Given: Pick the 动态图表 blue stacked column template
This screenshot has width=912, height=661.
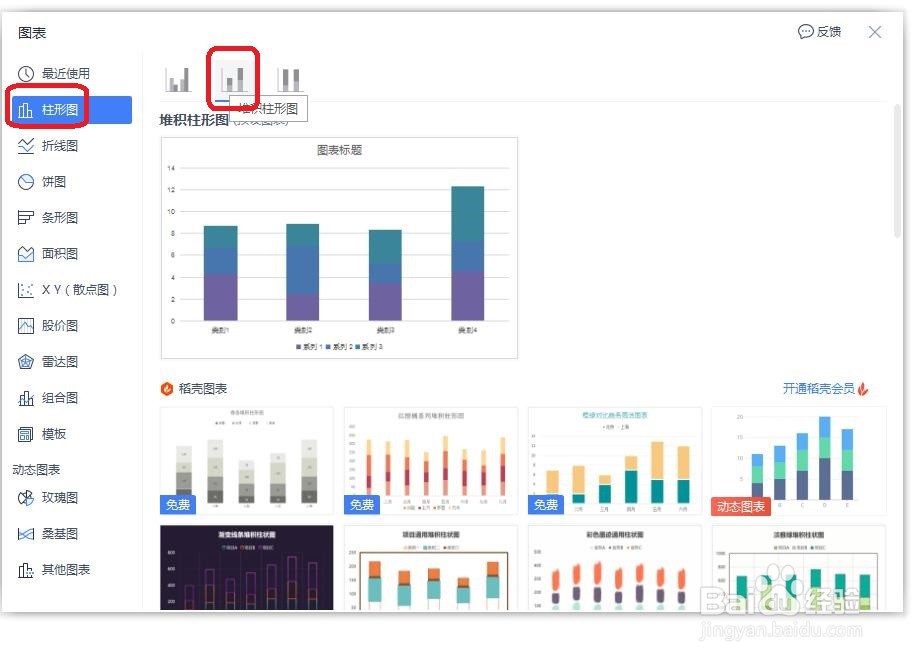Looking at the screenshot, I should click(x=799, y=461).
